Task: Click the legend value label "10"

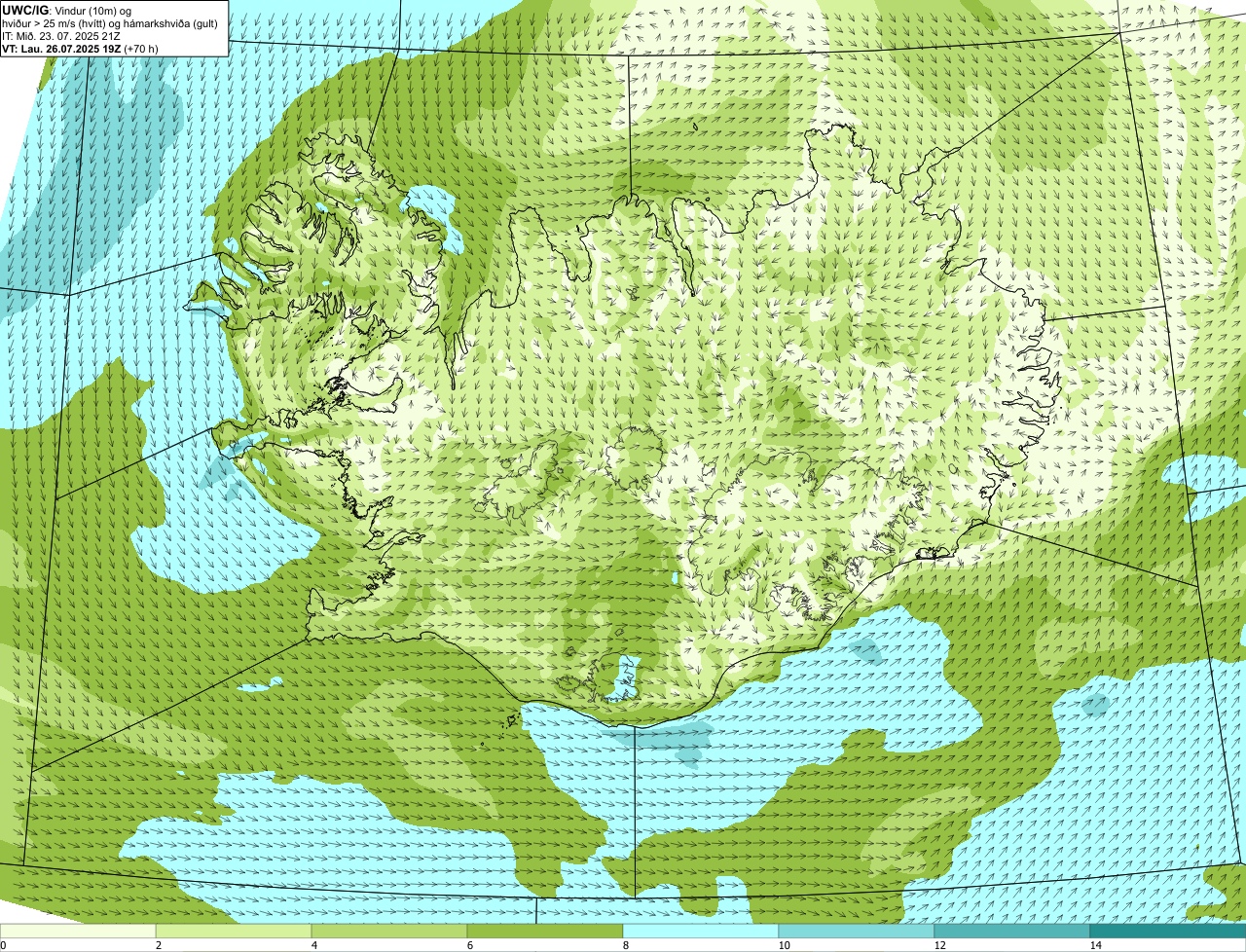Action: pyautogui.click(x=784, y=945)
